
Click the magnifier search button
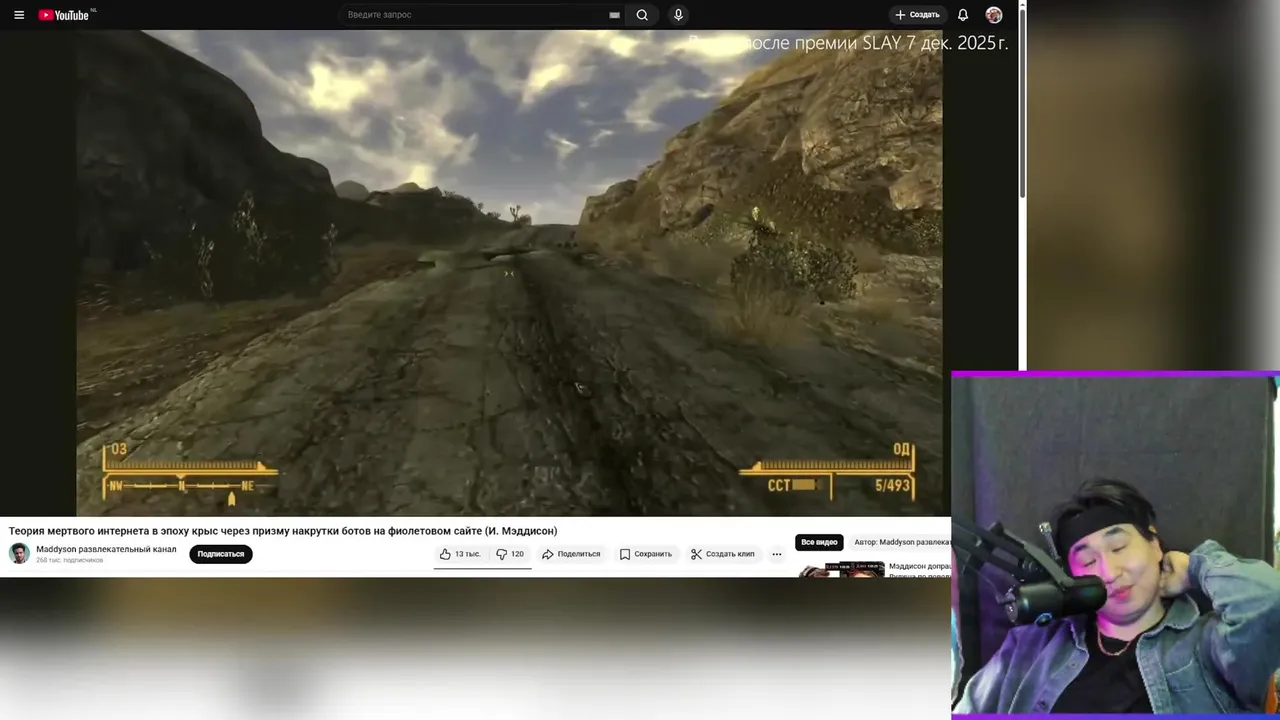pyautogui.click(x=642, y=15)
